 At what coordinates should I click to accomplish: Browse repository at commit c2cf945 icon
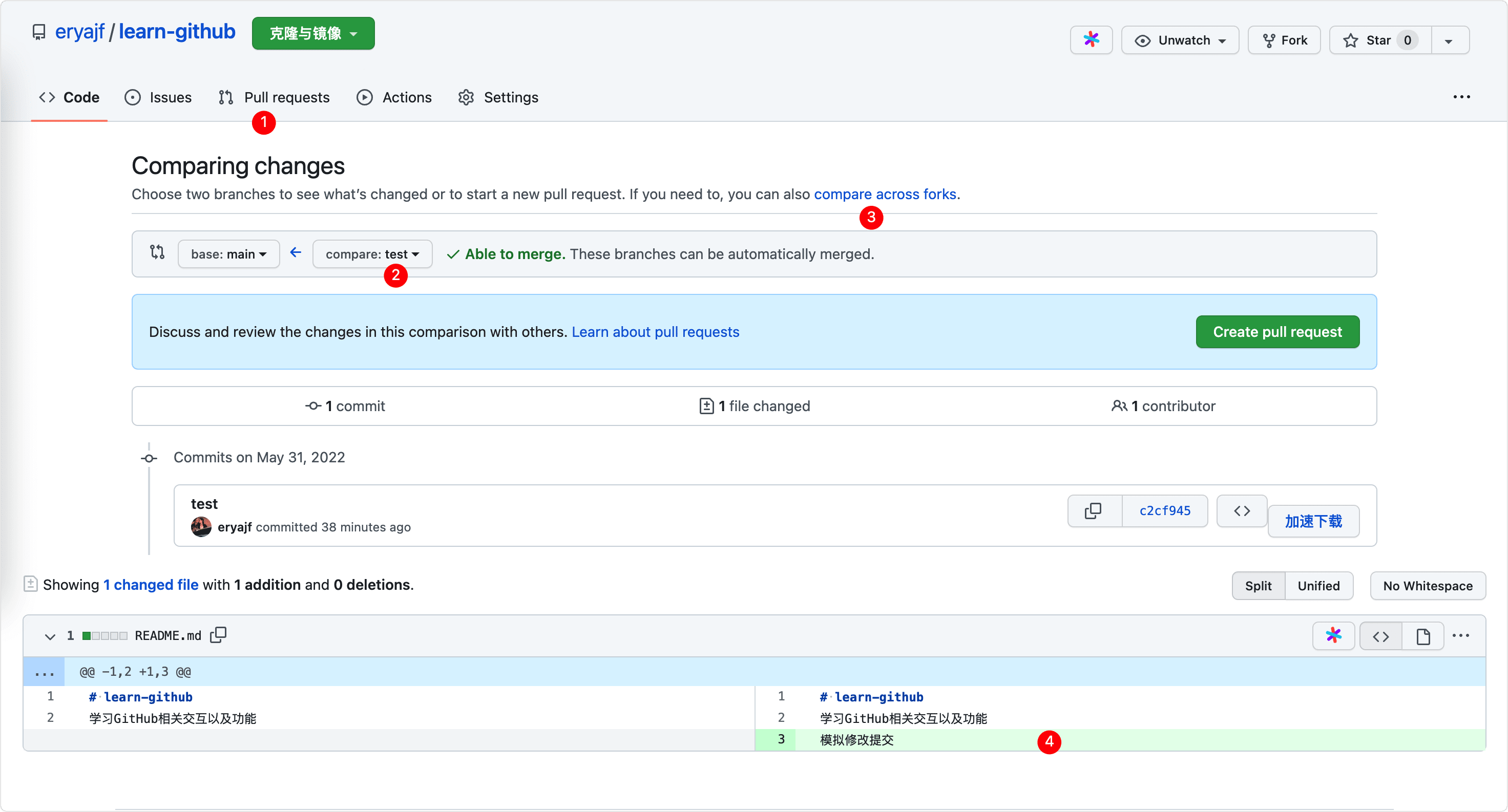(x=1242, y=511)
